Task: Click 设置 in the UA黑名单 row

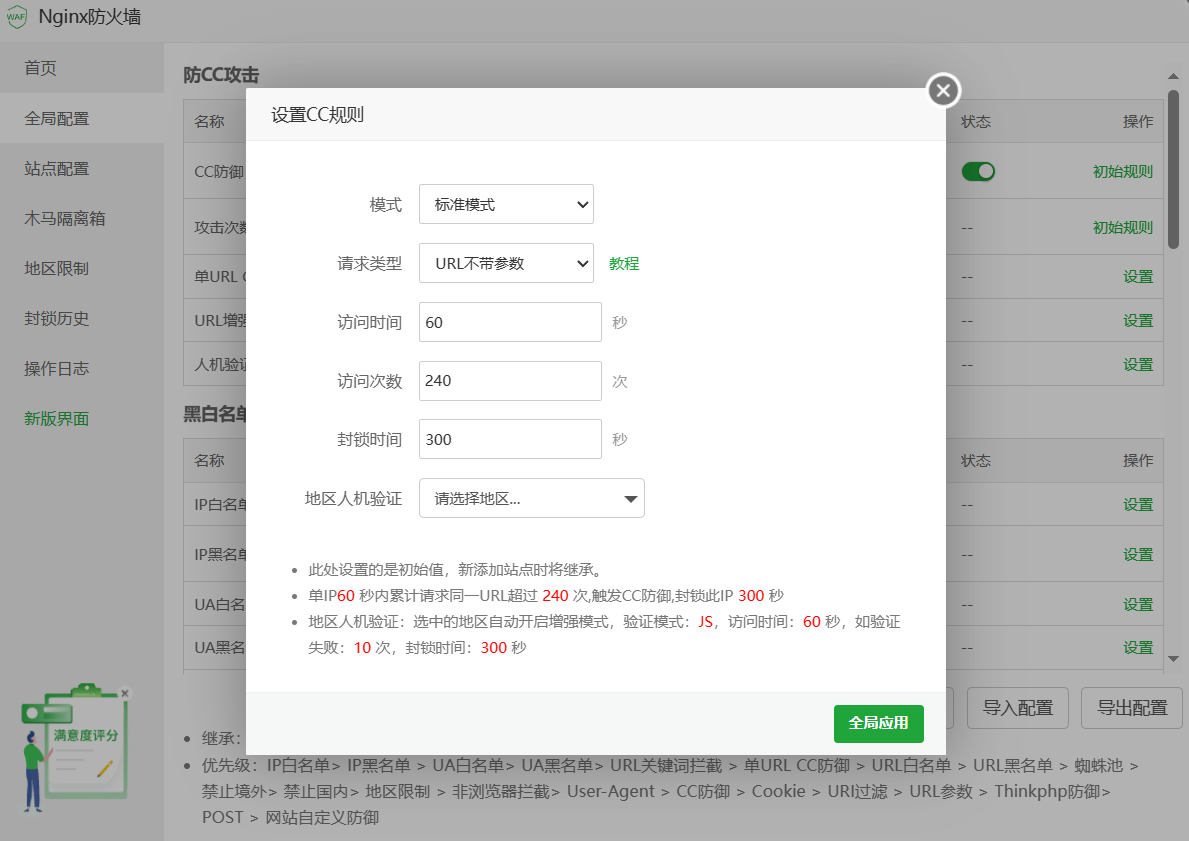Action: coord(1137,648)
